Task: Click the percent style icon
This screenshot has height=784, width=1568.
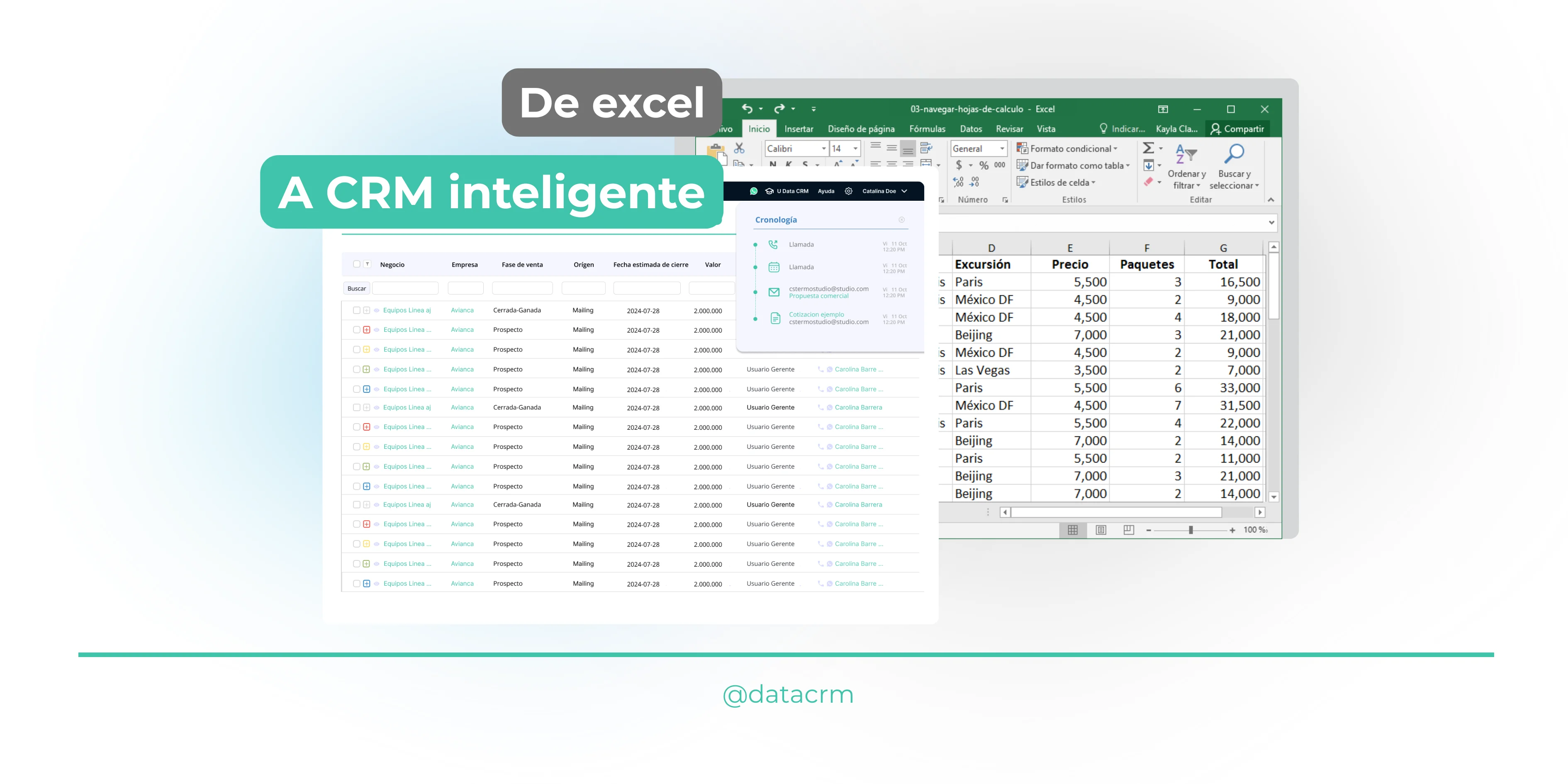Action: click(984, 166)
